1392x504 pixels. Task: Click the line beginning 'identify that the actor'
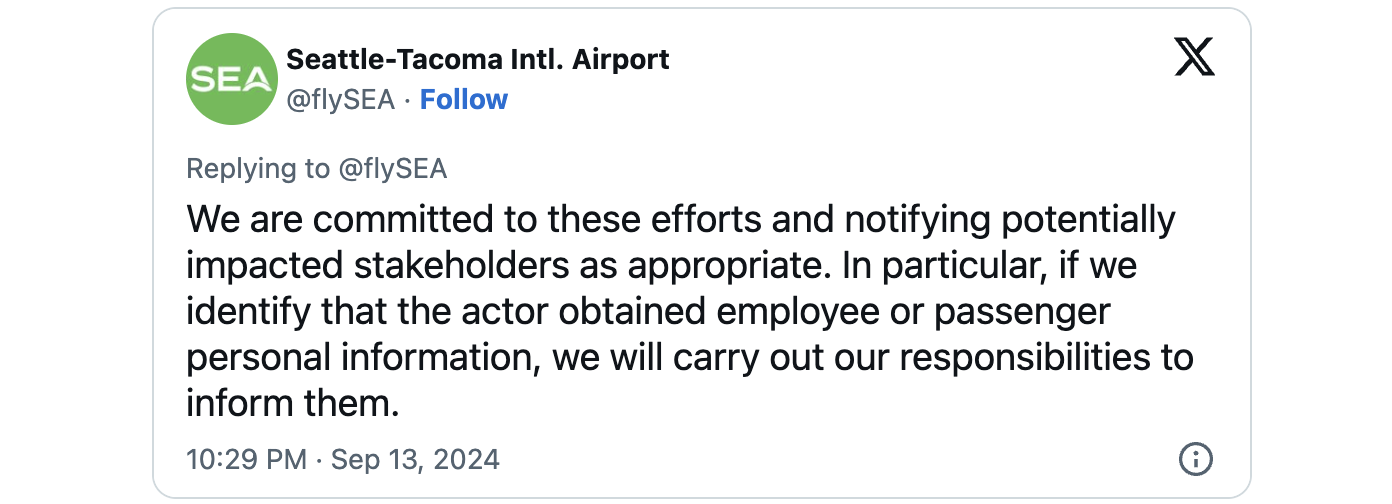pyautogui.click(x=649, y=312)
